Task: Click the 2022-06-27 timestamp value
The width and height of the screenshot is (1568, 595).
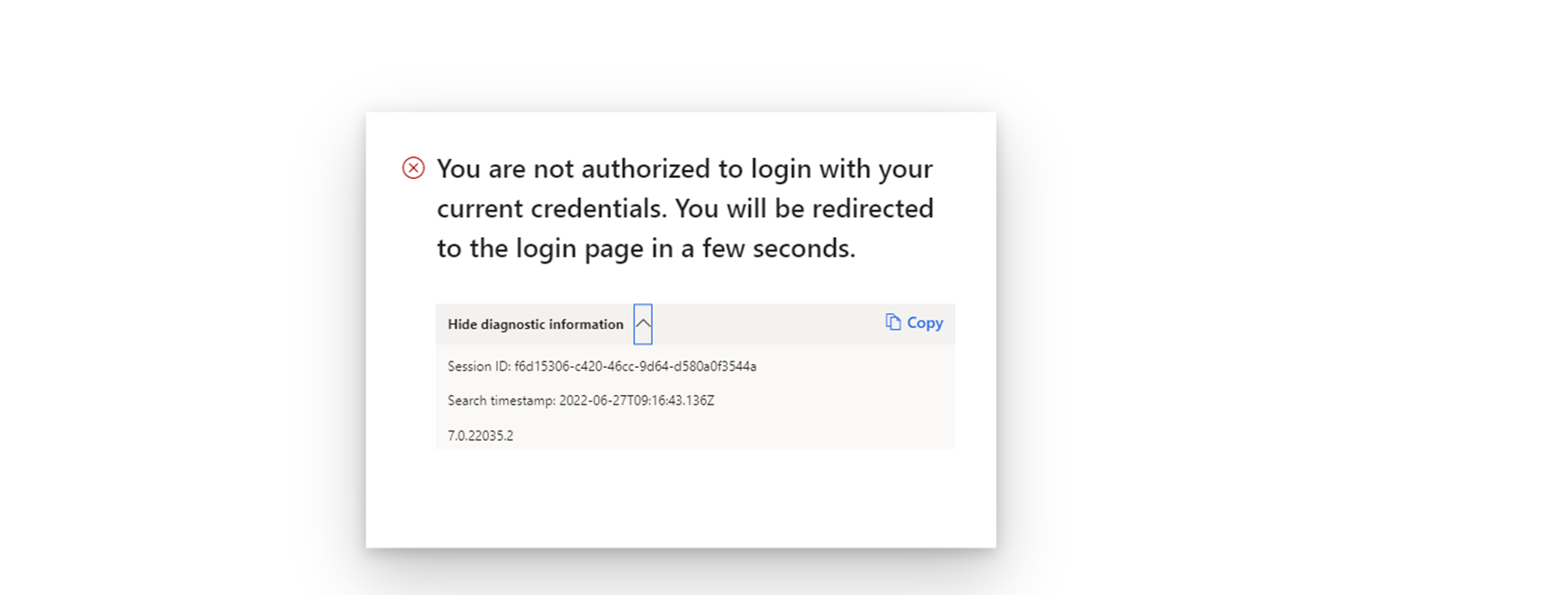Action: (636, 401)
